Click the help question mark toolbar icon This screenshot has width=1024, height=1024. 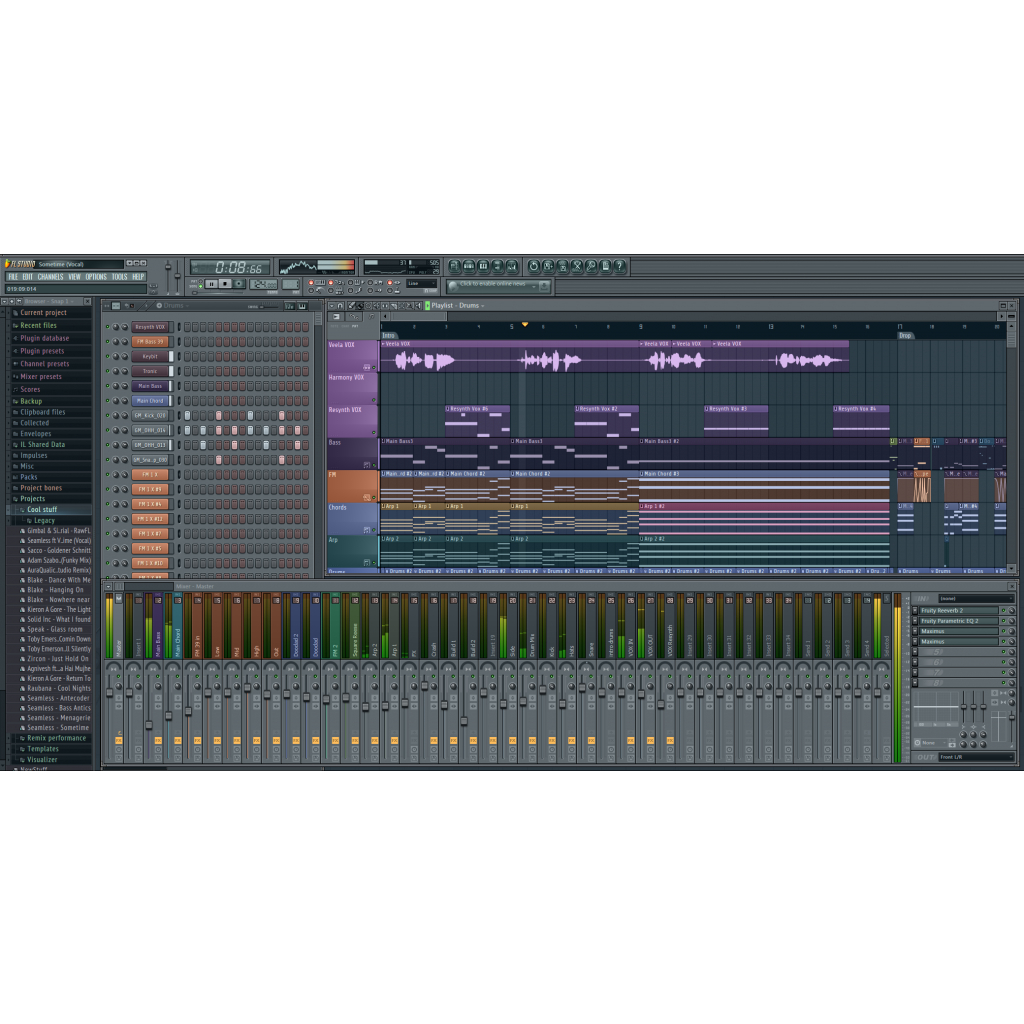(x=620, y=266)
